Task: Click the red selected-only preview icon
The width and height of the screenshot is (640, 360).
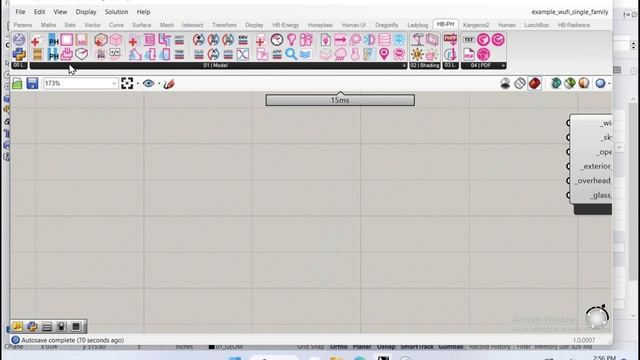Action: point(534,83)
